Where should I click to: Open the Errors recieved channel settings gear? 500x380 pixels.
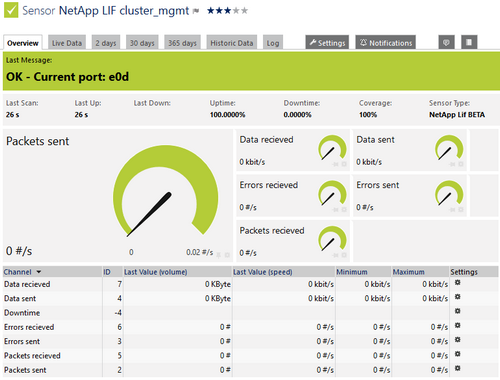[x=458, y=325]
